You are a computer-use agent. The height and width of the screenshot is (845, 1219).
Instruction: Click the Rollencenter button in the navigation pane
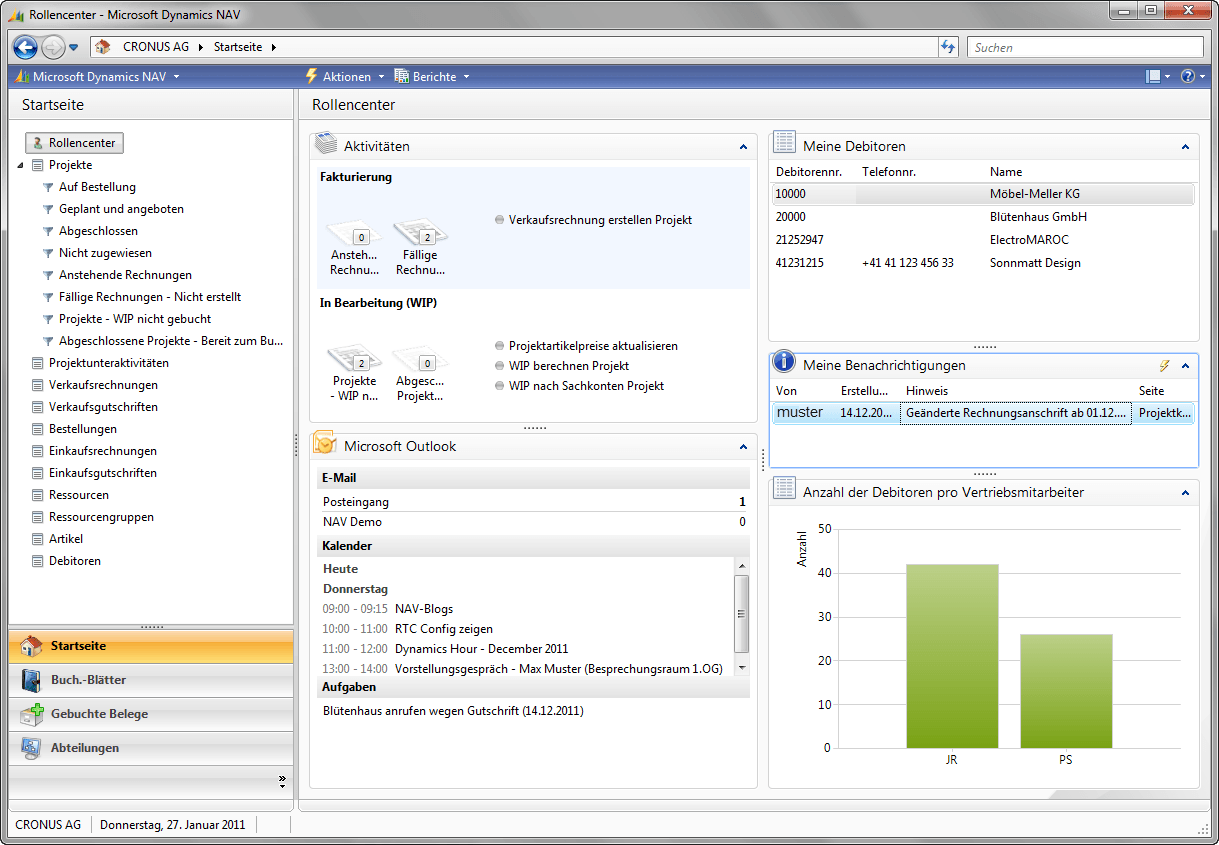coord(74,143)
